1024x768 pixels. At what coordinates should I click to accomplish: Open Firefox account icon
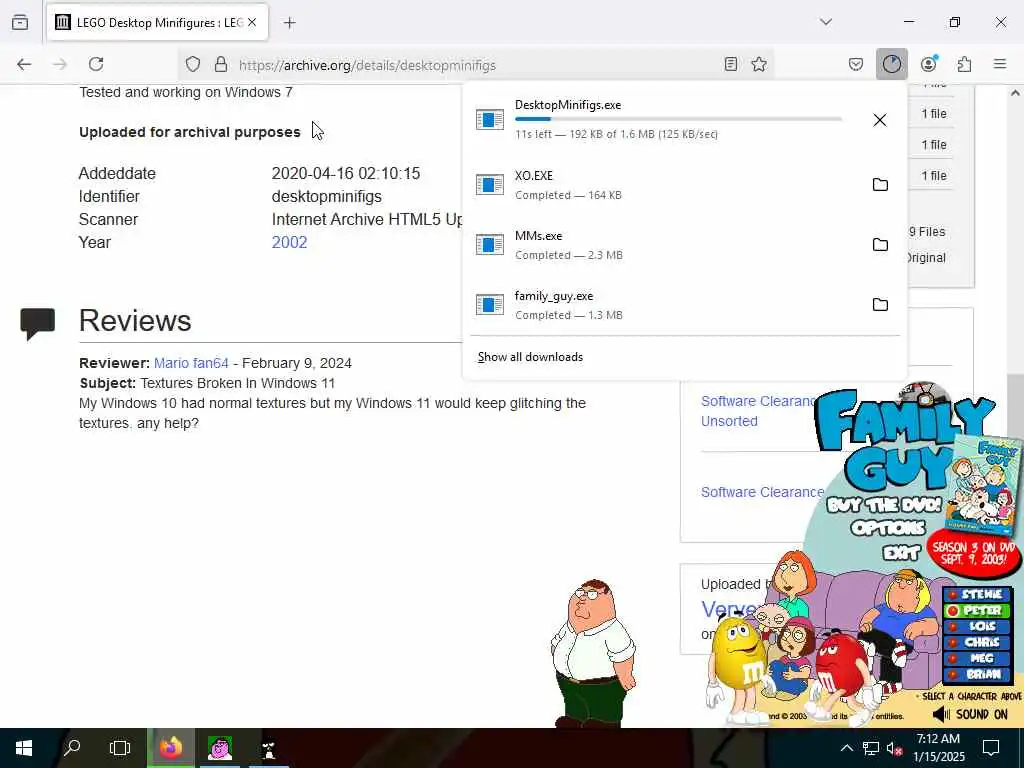(929, 64)
